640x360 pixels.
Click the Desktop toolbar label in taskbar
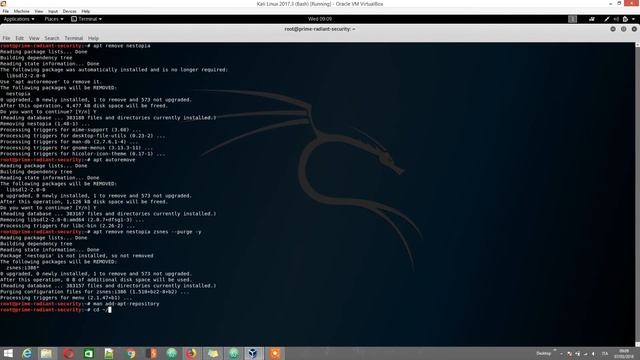[x=544, y=353]
